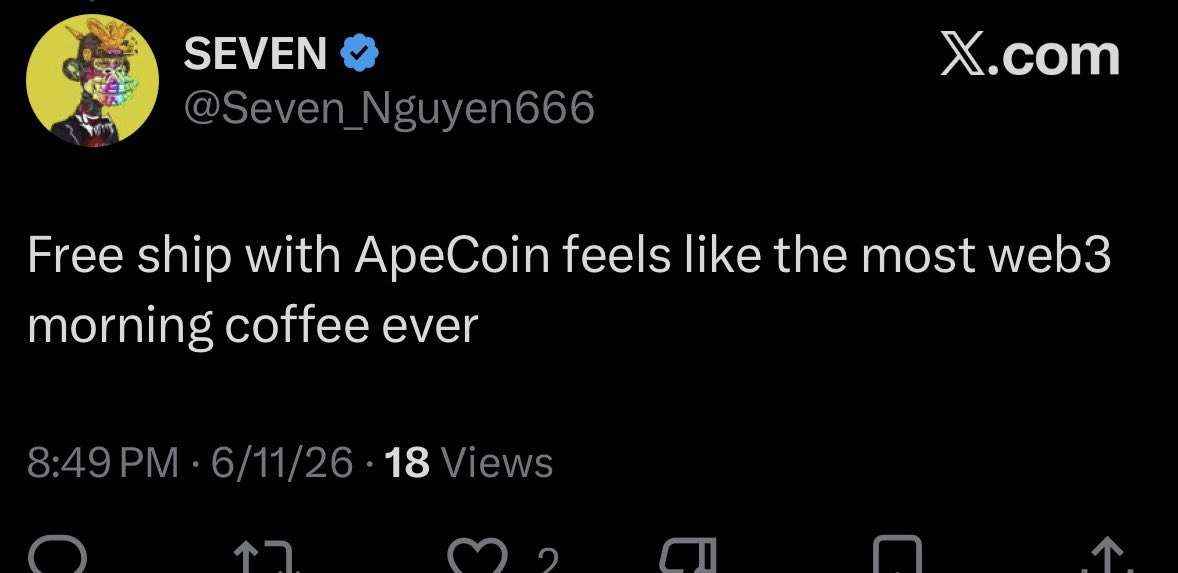This screenshot has height=573, width=1178.
Task: Click the X.com logo text
Action: [x=1030, y=56]
